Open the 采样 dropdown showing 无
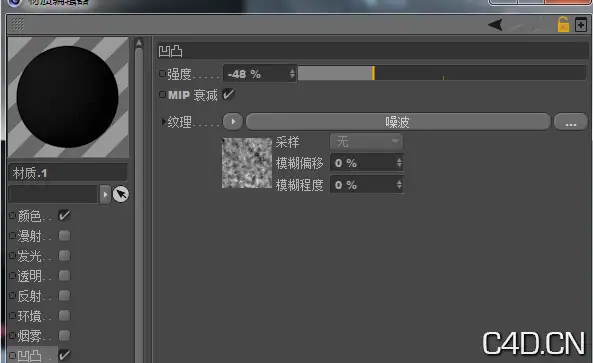 click(x=366, y=142)
